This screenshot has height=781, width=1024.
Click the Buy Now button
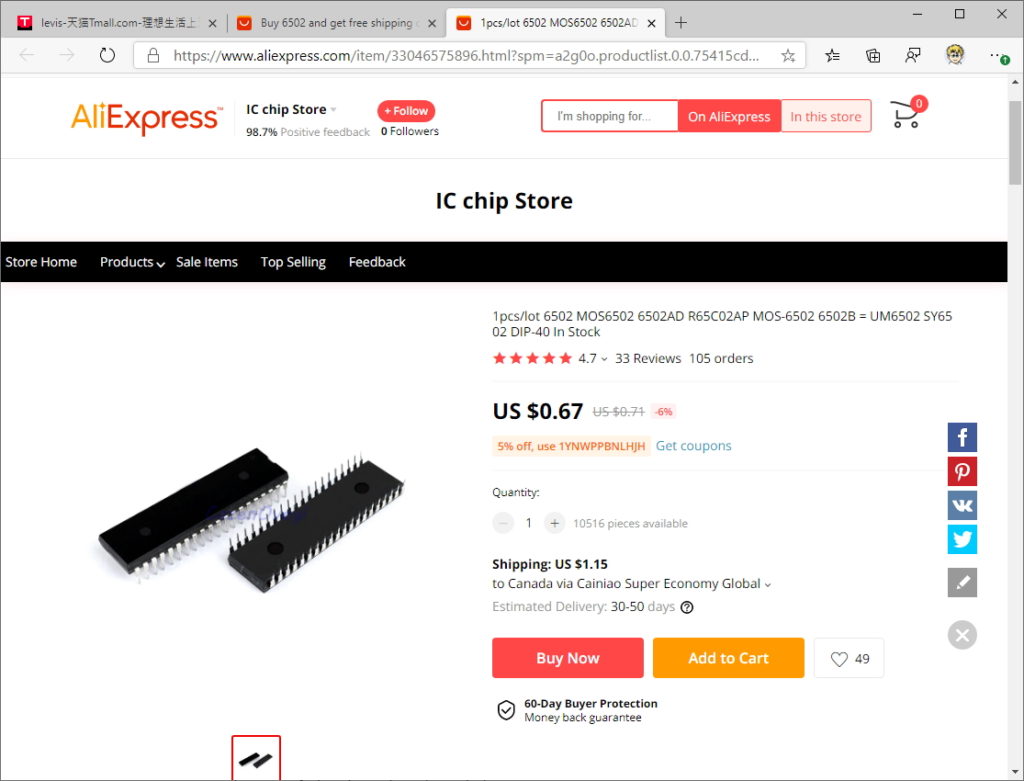(x=568, y=658)
